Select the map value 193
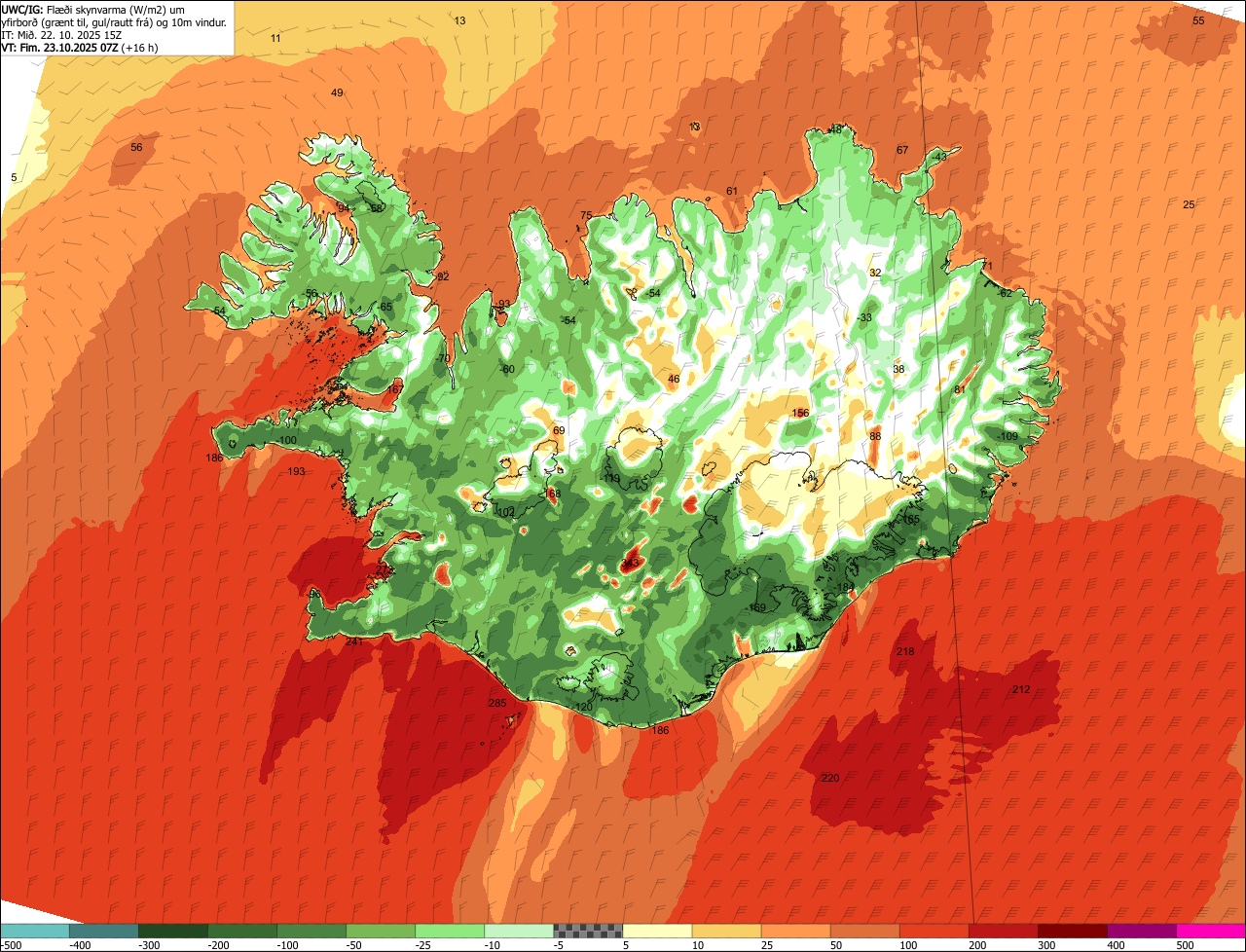Screen dimensions: 1246x952 (x=296, y=471)
